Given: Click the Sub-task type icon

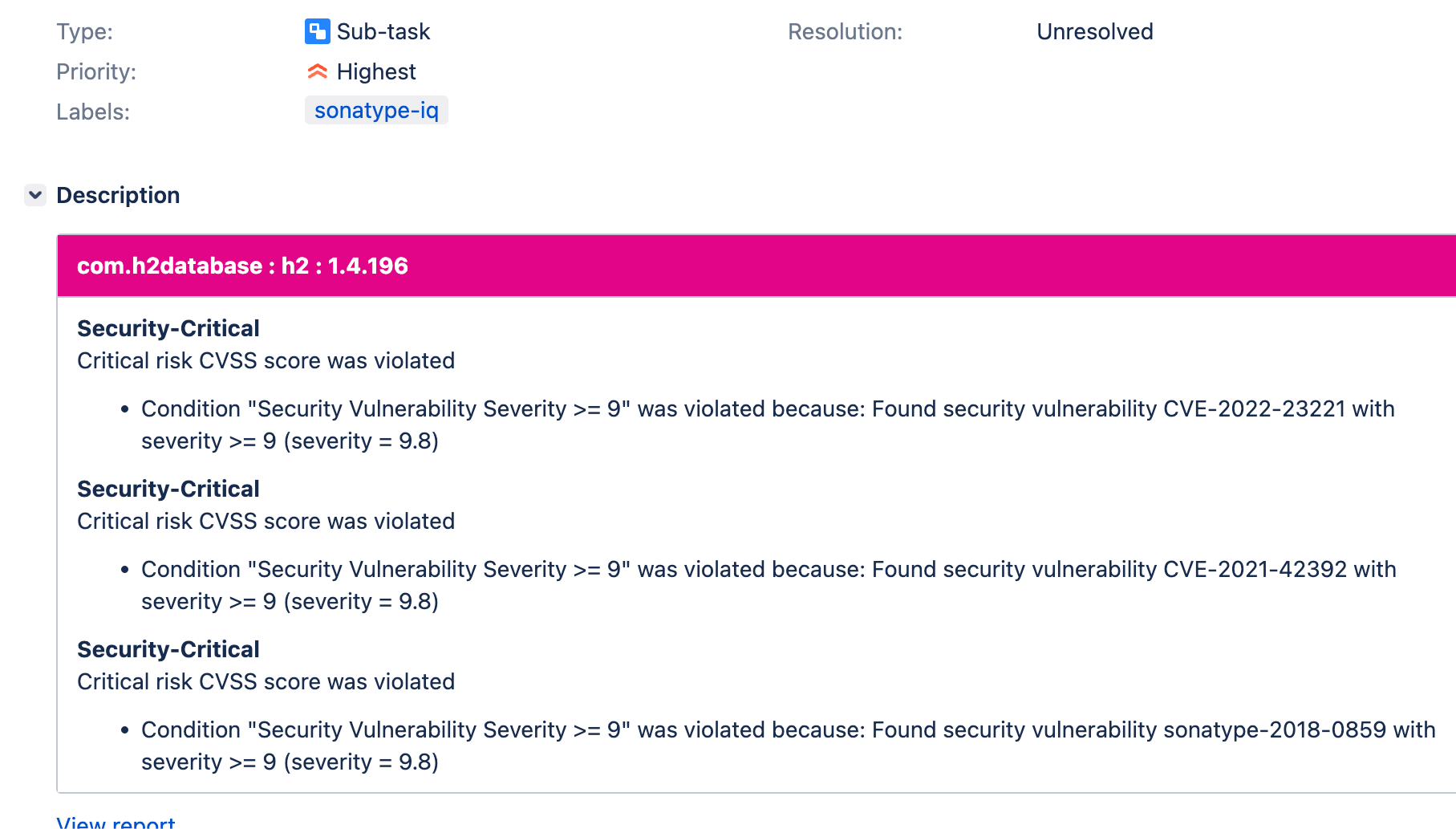Looking at the screenshot, I should click(317, 31).
